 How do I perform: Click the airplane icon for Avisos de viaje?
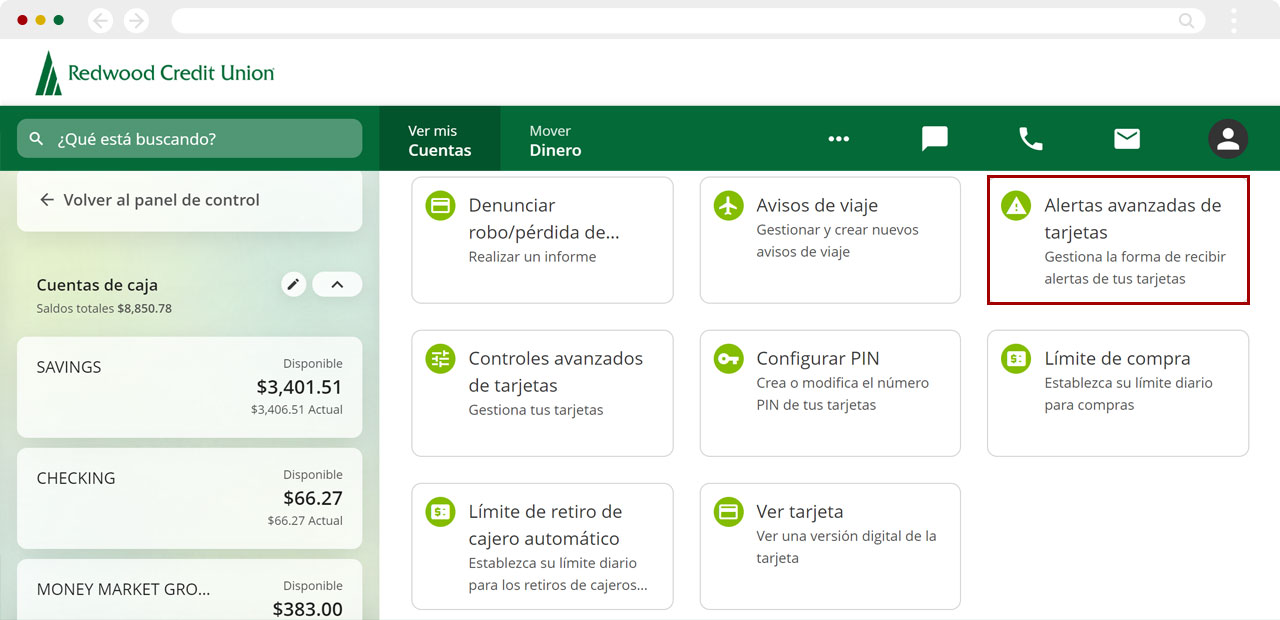pos(728,206)
